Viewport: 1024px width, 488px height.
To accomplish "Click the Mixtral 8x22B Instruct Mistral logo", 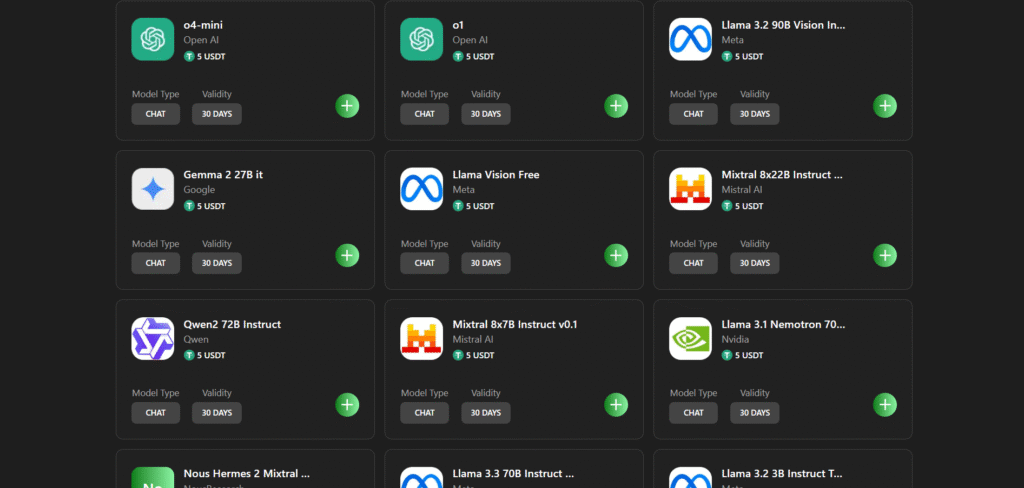I will 690,189.
